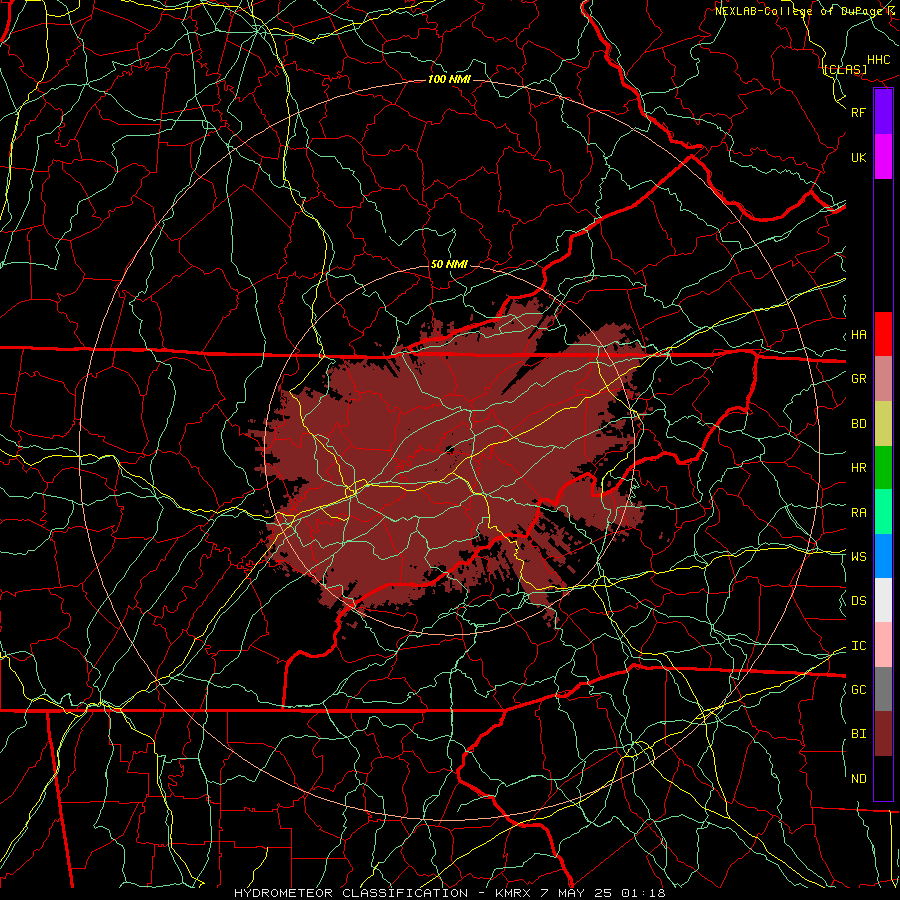
Task: Click the RA legend label
Action: click(x=858, y=513)
